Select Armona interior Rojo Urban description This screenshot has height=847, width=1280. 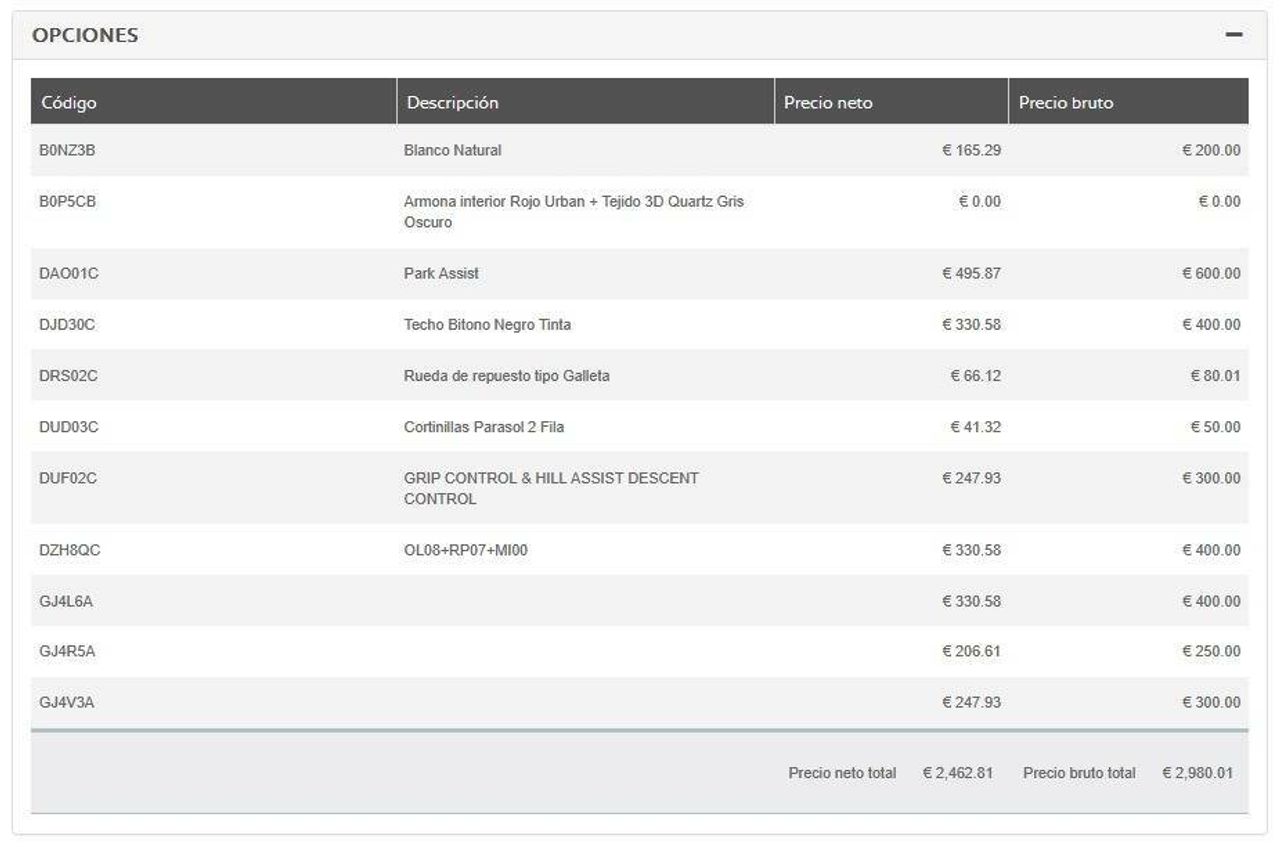pyautogui.click(x=574, y=212)
